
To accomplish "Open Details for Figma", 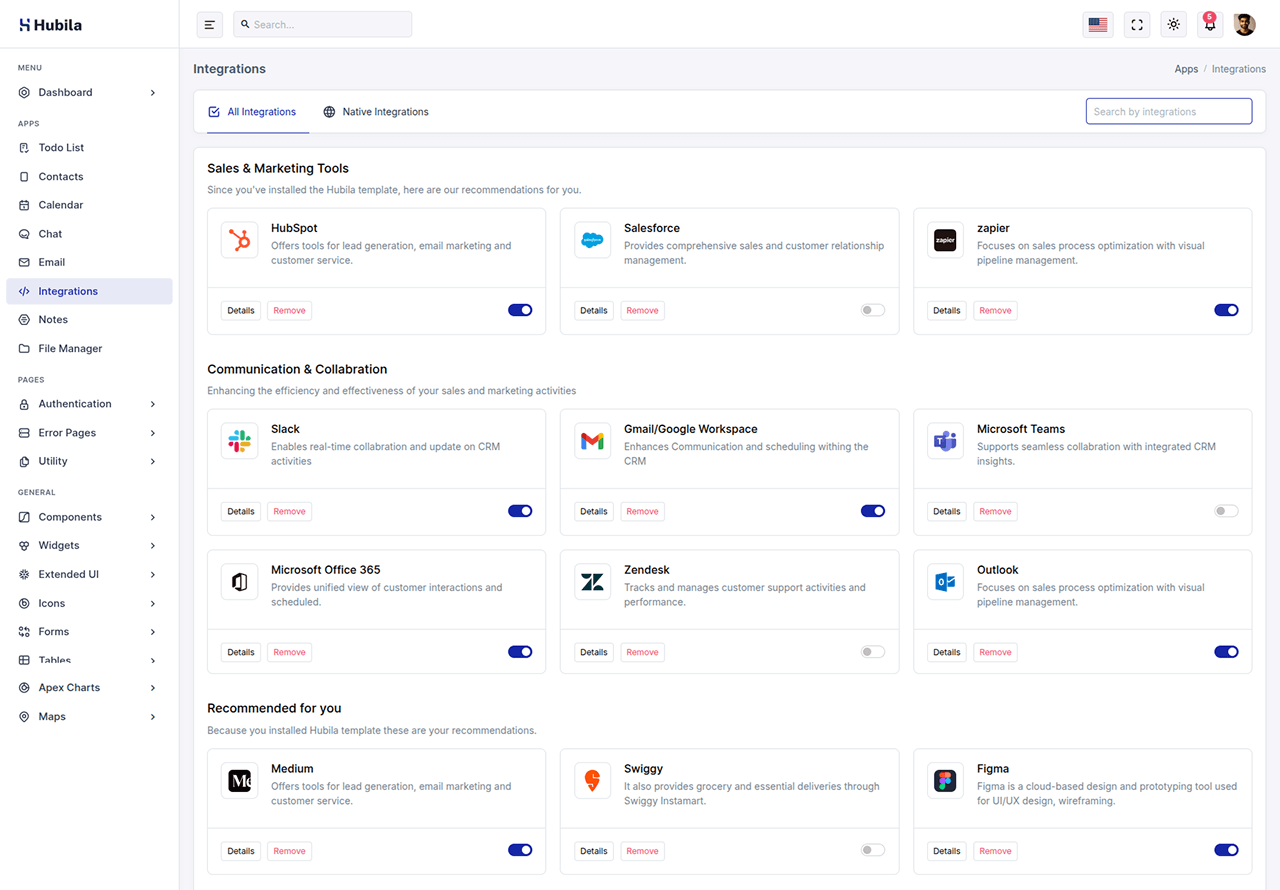I will click(x=947, y=851).
